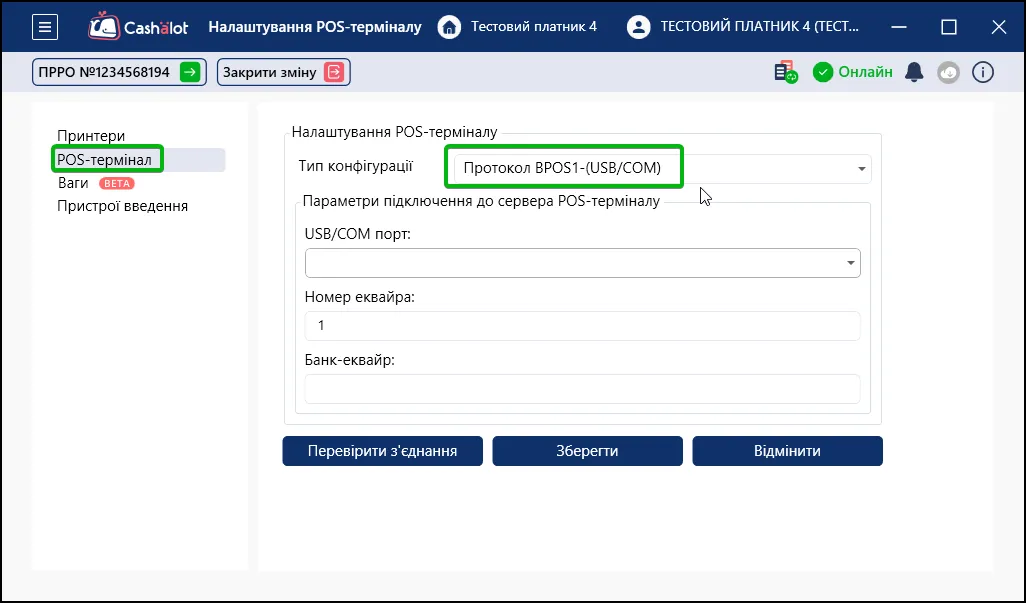Open the info circle icon
The width and height of the screenshot is (1026, 603).
pos(982,72)
